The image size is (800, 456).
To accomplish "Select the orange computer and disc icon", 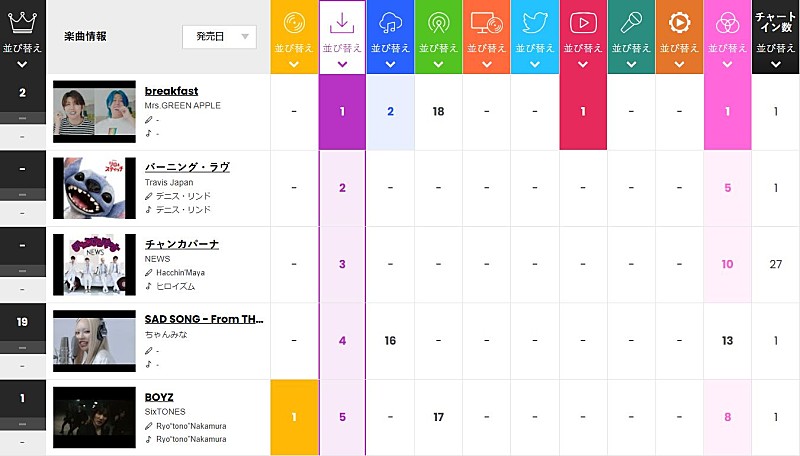I will 486,24.
